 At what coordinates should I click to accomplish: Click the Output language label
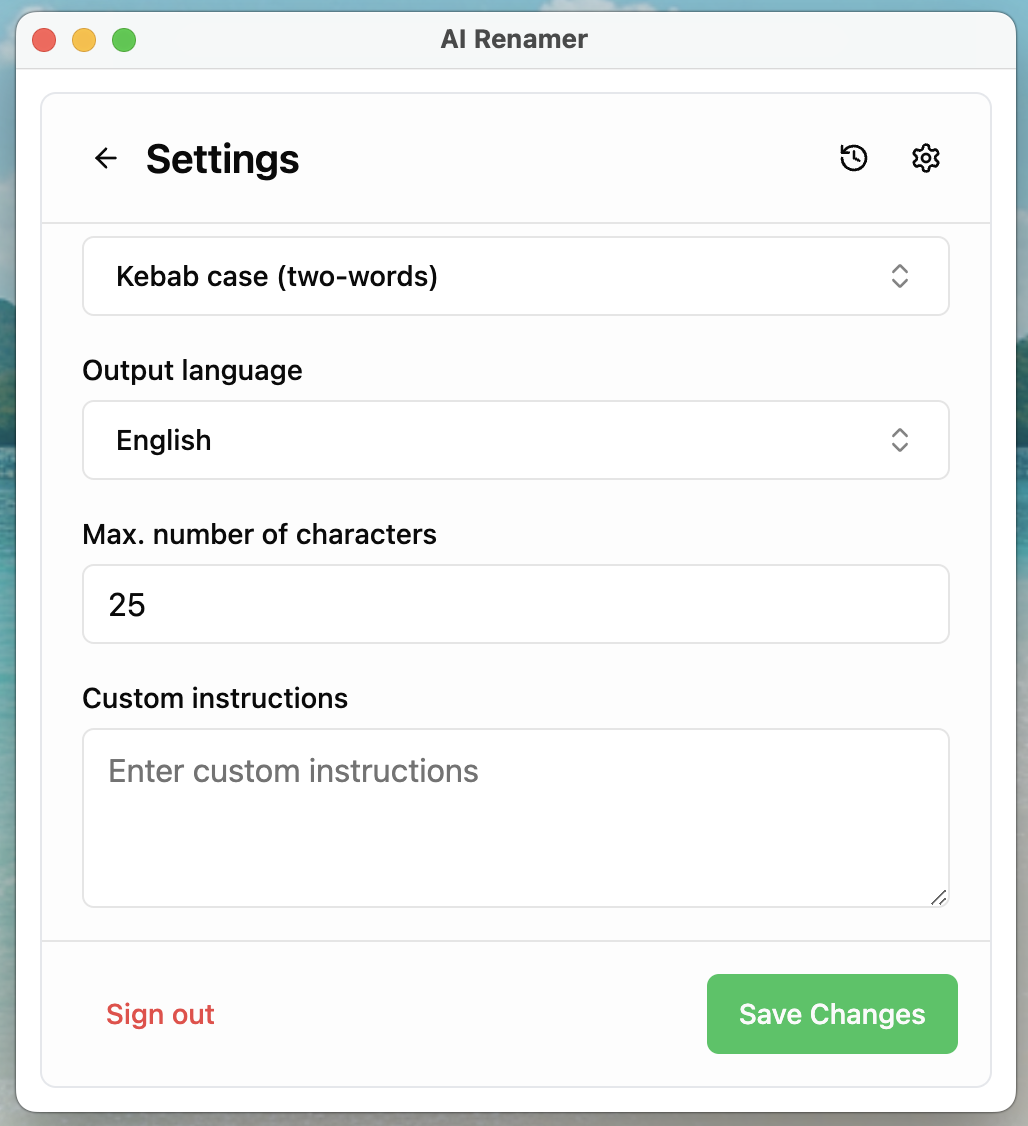coord(192,370)
